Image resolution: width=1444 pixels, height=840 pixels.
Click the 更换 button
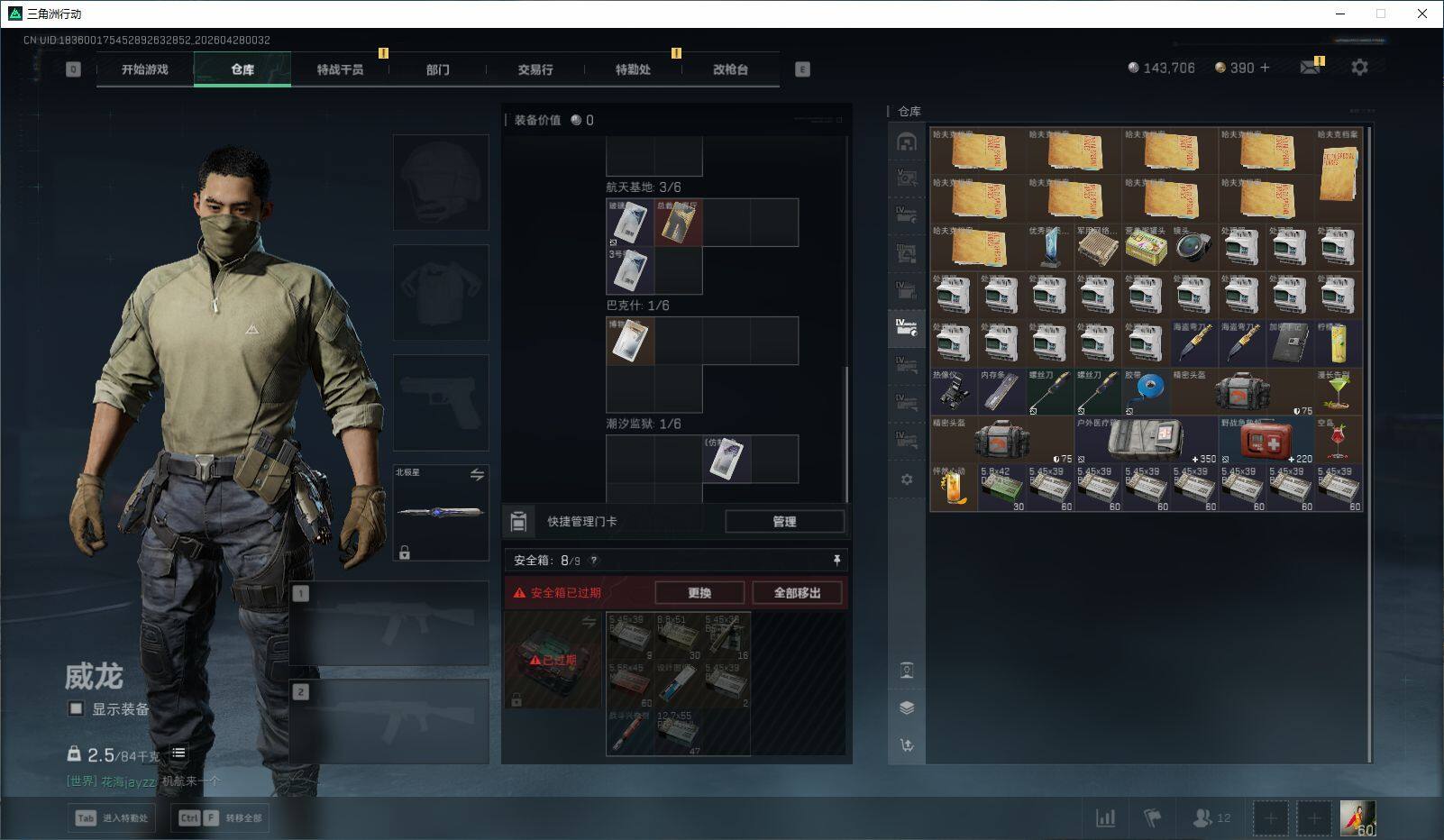[x=699, y=592]
